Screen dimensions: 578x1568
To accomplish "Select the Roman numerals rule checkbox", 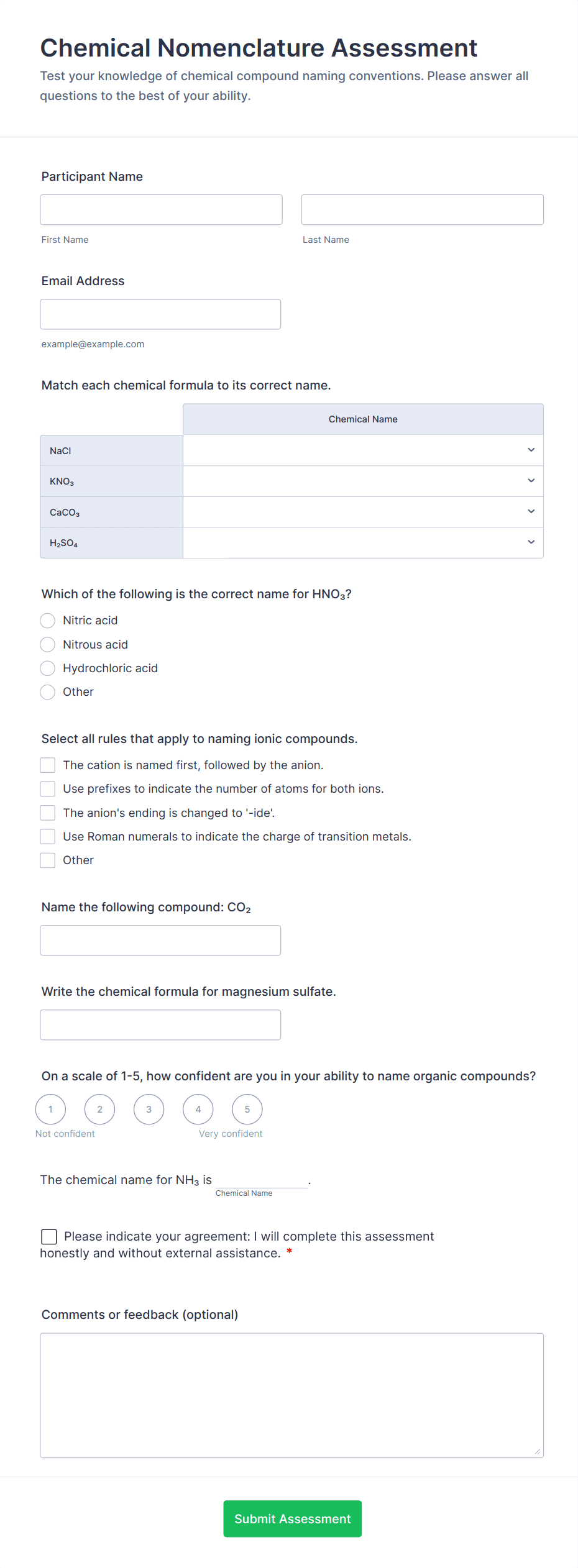I will [47, 836].
